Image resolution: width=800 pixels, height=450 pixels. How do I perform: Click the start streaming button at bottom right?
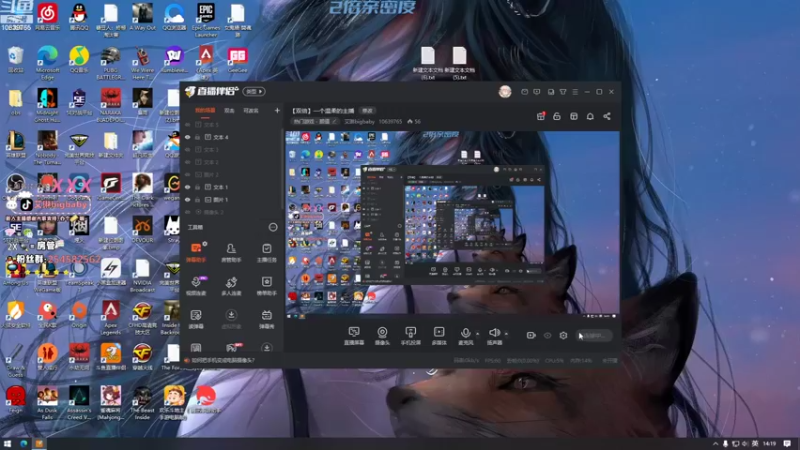click(x=594, y=336)
